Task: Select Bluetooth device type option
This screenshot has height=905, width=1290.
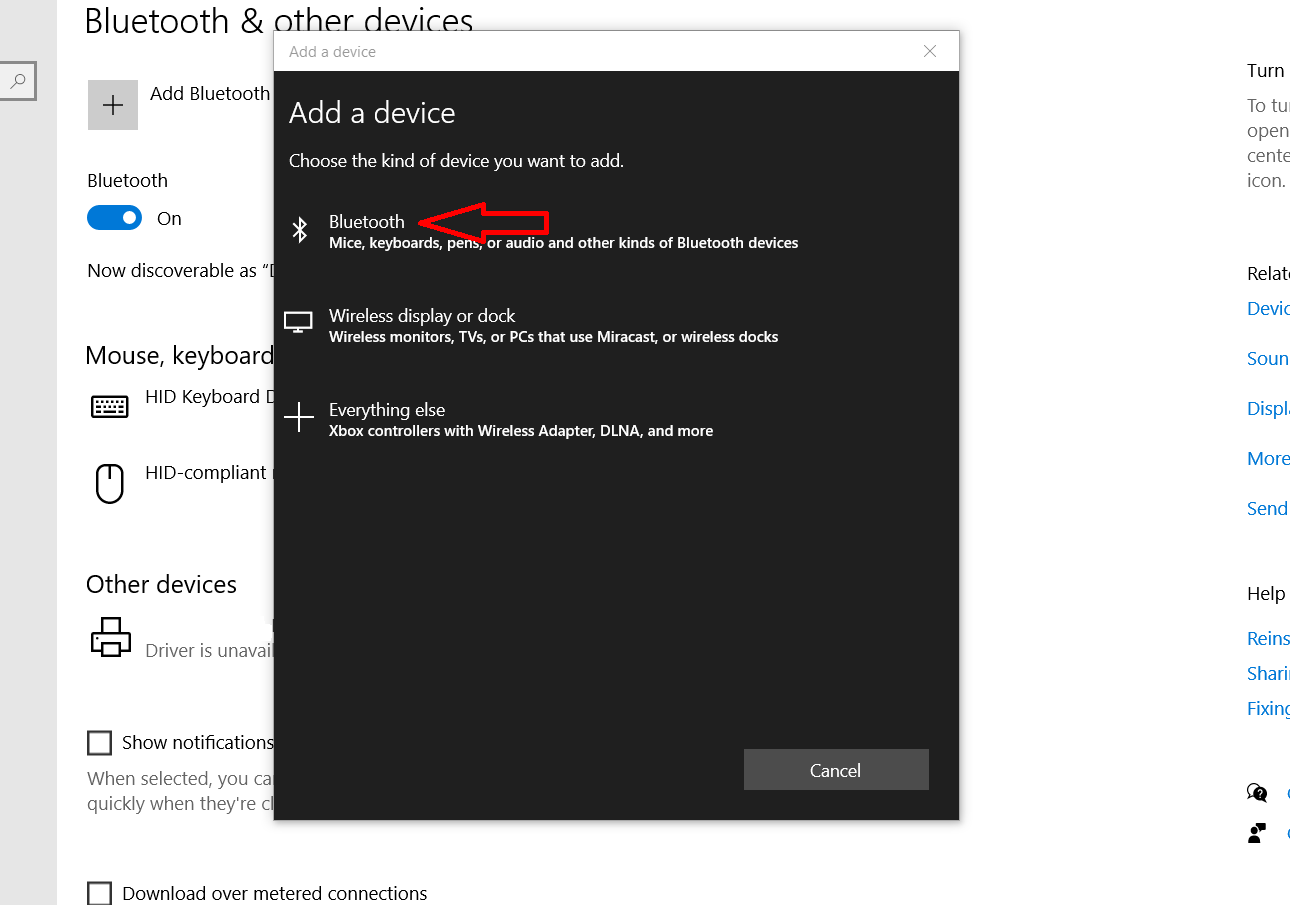Action: [616, 231]
